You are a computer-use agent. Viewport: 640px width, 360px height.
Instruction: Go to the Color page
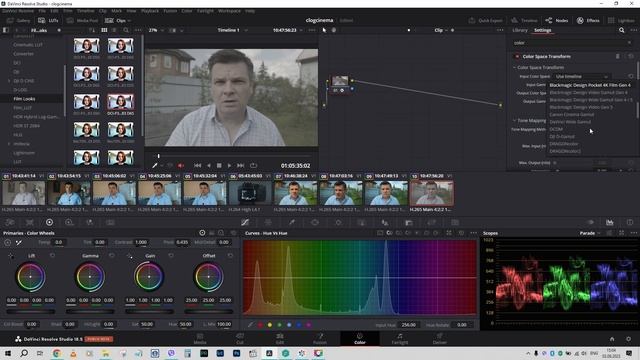(360, 339)
